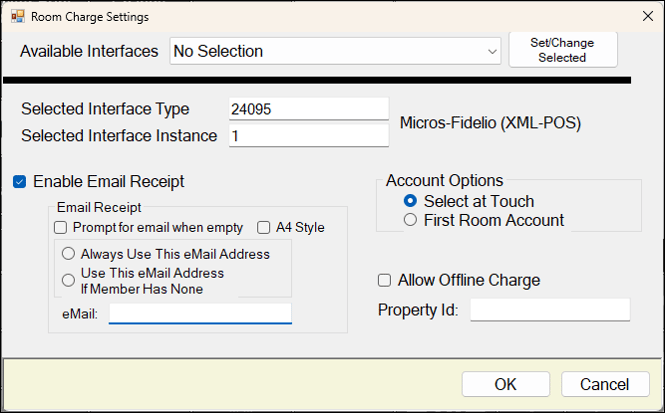The image size is (665, 413).
Task: Click the Email Receipt group title
Action: pyautogui.click(x=99, y=207)
